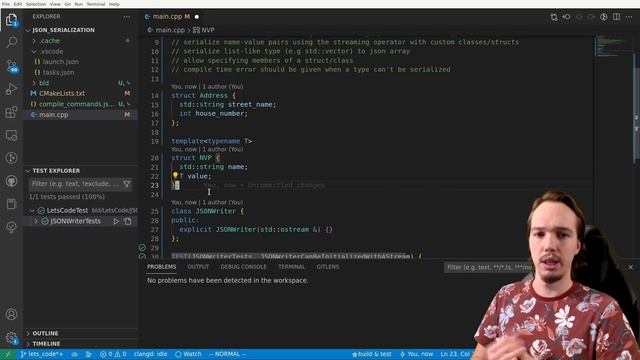Click the passed test gutter icon on line 29
The width and height of the screenshot is (640, 360).
pyautogui.click(x=142, y=247)
